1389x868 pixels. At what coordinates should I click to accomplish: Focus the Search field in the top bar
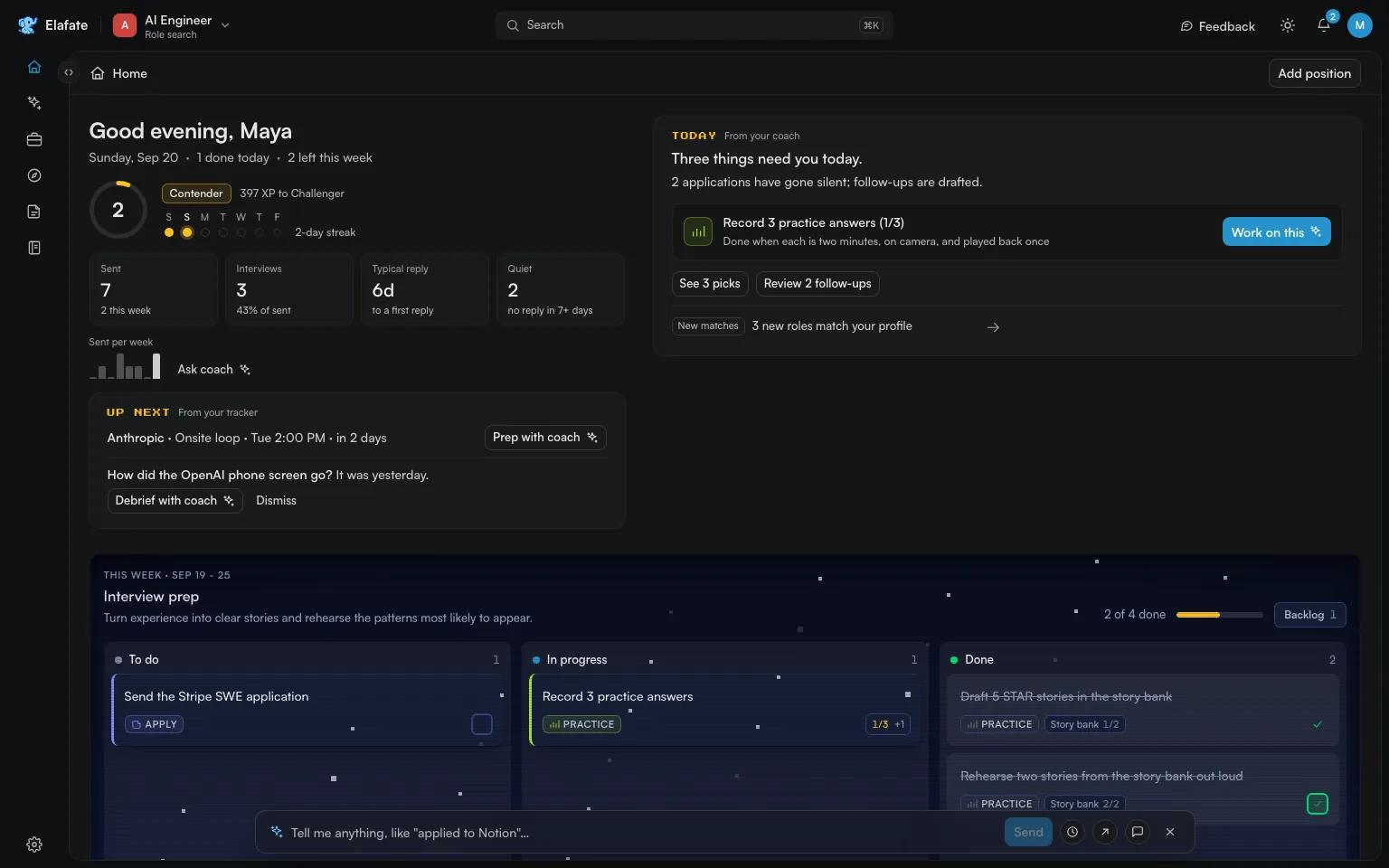pos(694,25)
